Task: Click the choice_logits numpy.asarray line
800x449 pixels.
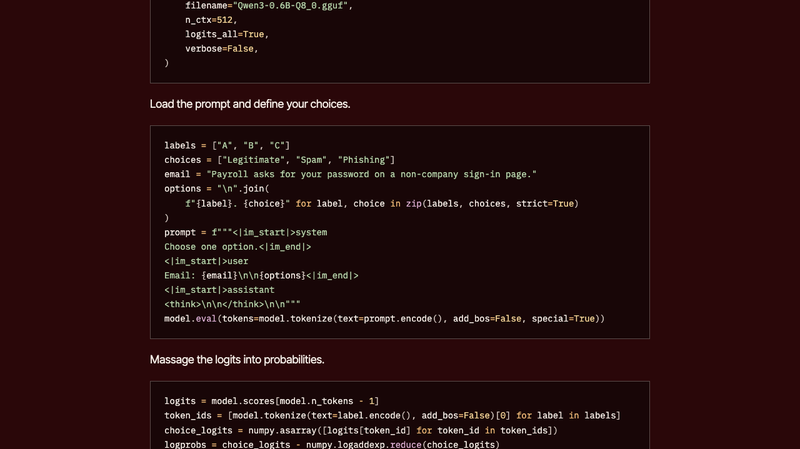Action: click(361, 430)
